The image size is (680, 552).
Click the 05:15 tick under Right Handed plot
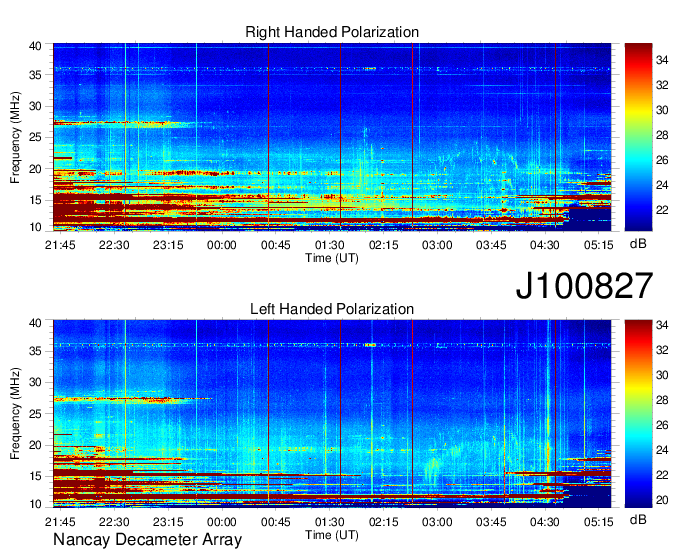tap(599, 245)
